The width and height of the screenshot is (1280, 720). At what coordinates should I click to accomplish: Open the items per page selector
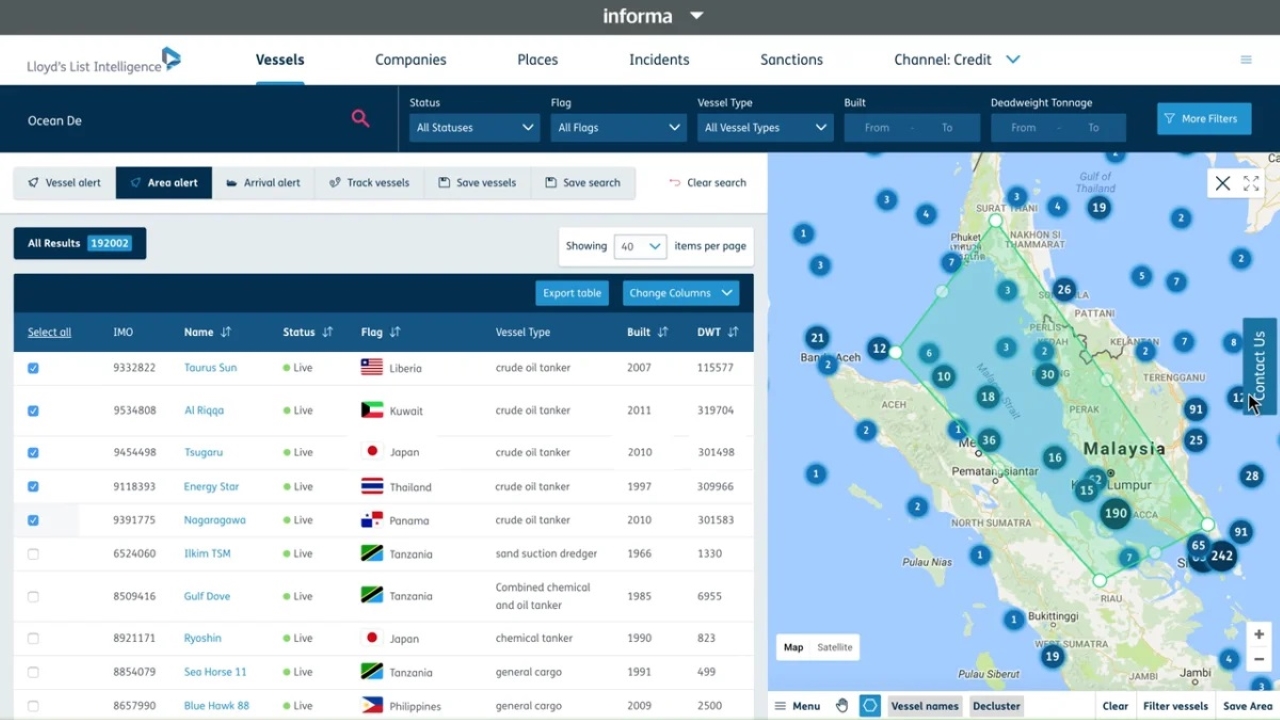click(x=640, y=246)
